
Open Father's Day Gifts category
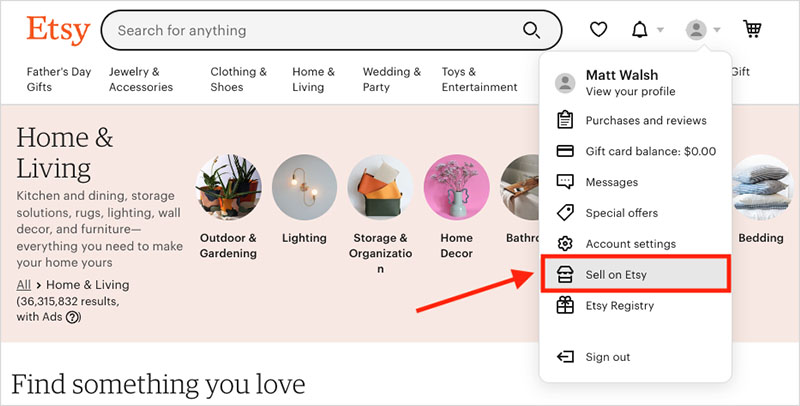click(59, 79)
